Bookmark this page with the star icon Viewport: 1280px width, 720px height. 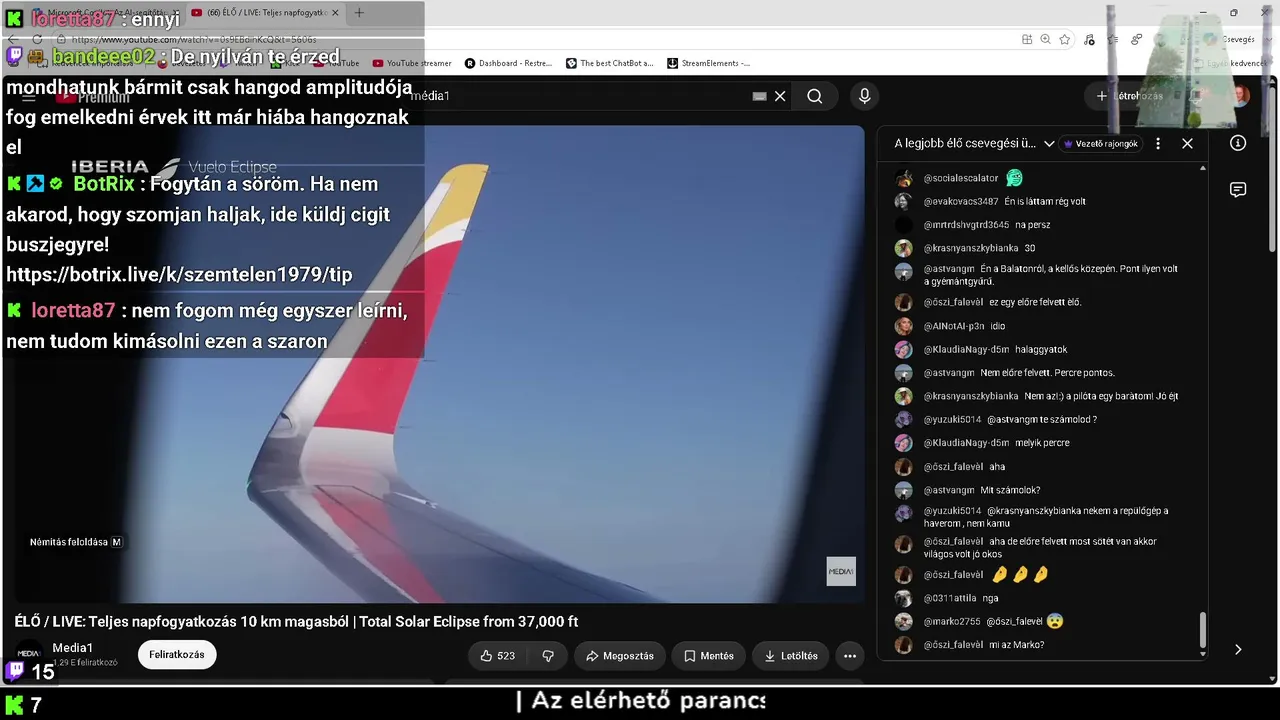click(1064, 39)
